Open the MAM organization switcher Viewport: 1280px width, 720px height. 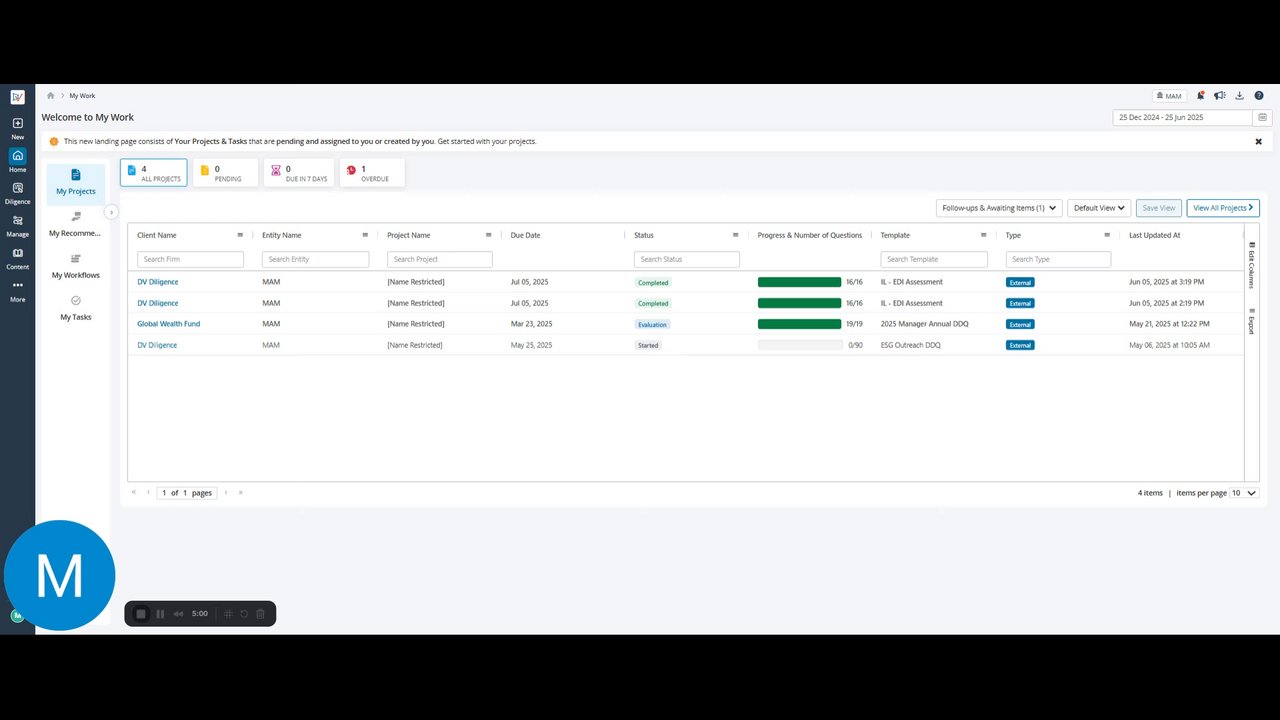pos(1169,96)
